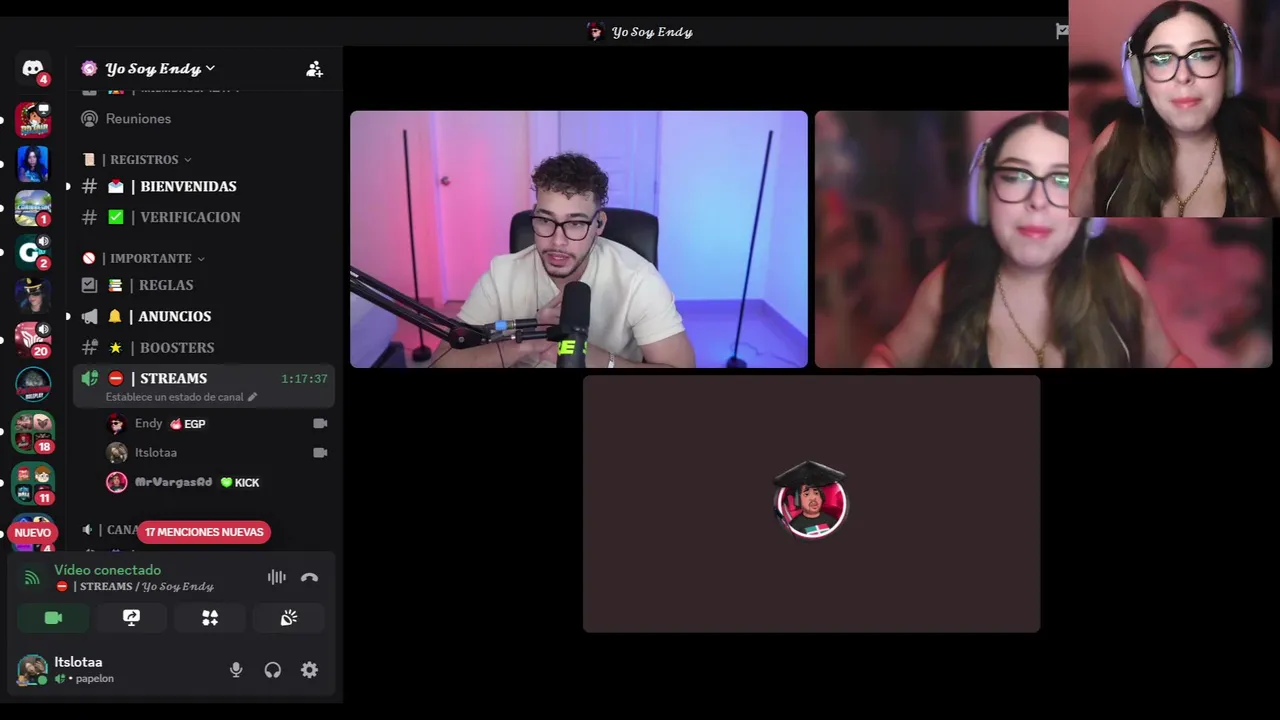
Task: Click the NUEVO unread badge
Action: coord(32,532)
